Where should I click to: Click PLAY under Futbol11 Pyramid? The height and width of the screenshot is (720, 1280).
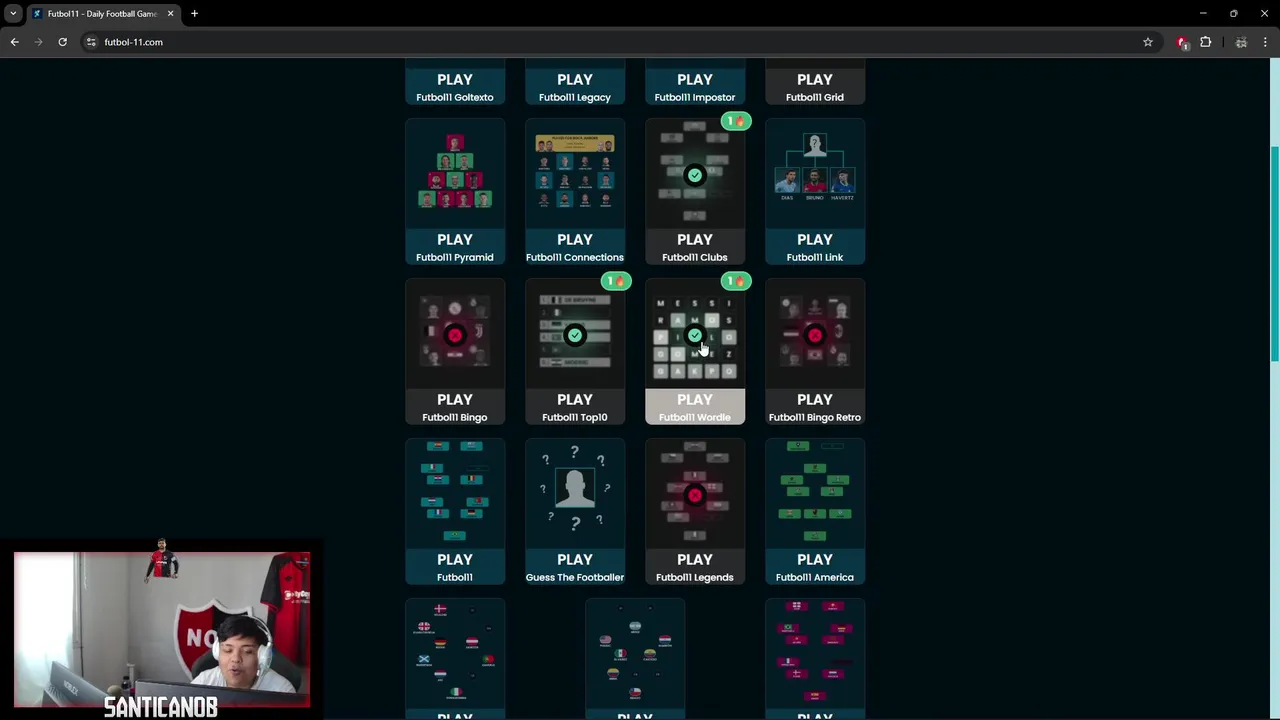pos(455,239)
